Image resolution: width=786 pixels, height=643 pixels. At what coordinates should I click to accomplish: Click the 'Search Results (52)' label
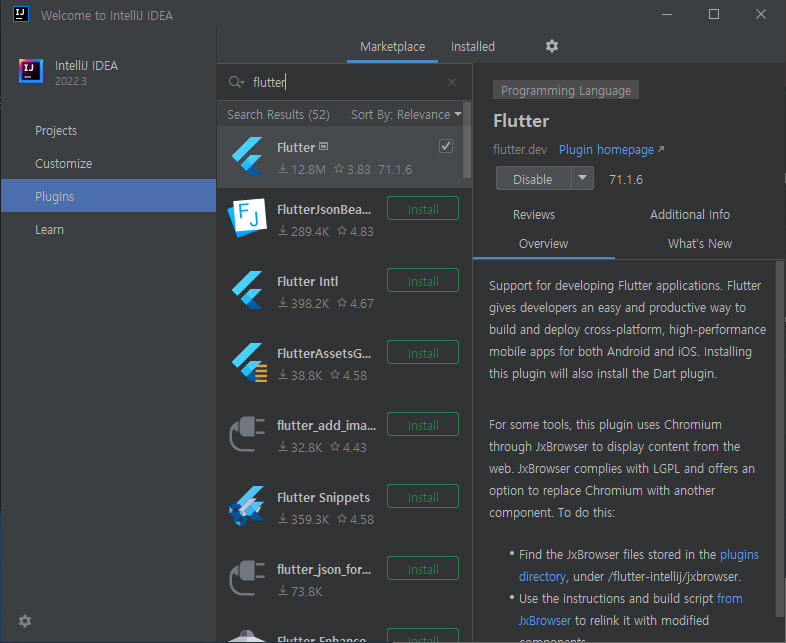[x=278, y=114]
